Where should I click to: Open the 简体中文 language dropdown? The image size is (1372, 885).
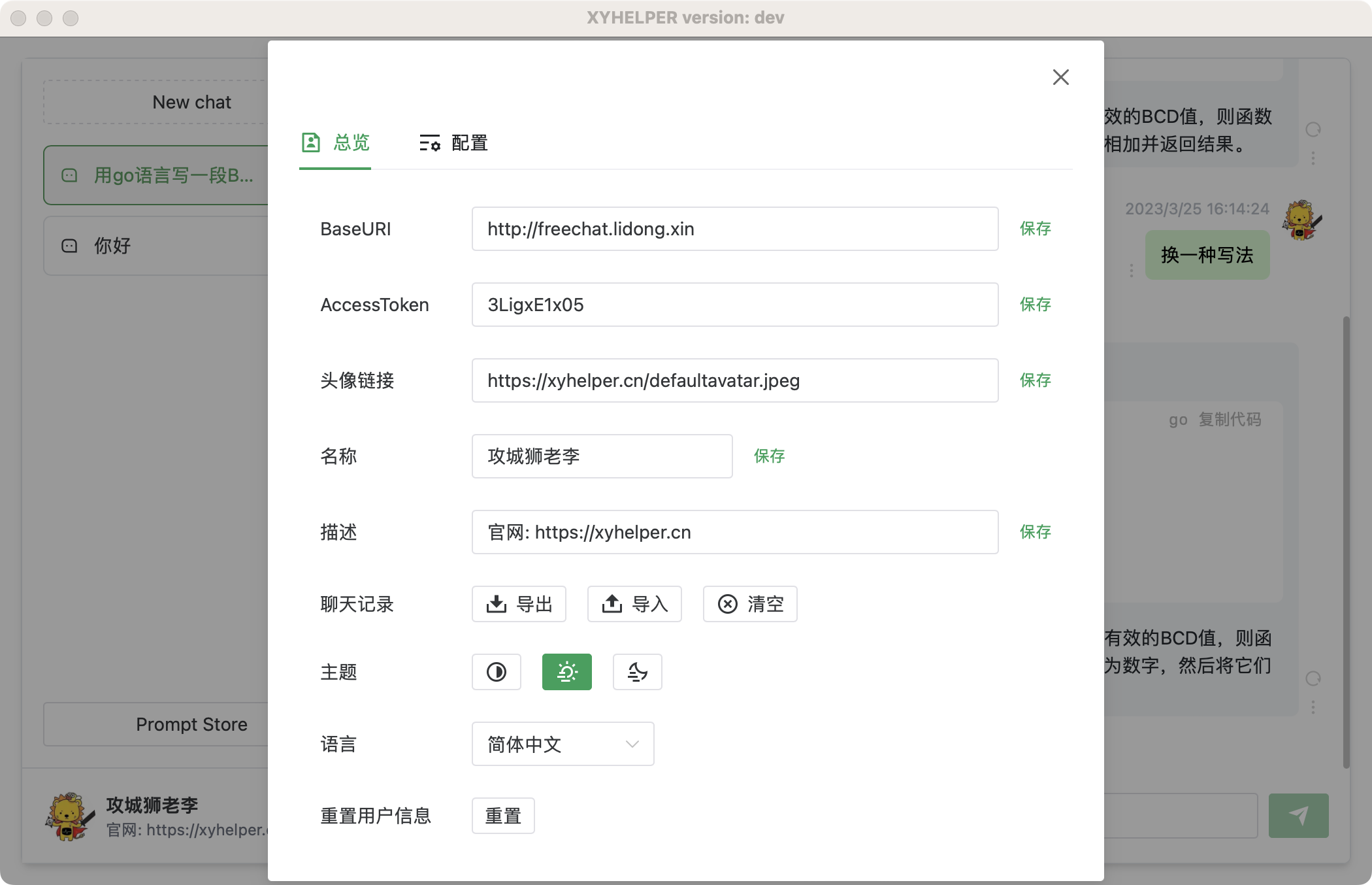coord(563,744)
